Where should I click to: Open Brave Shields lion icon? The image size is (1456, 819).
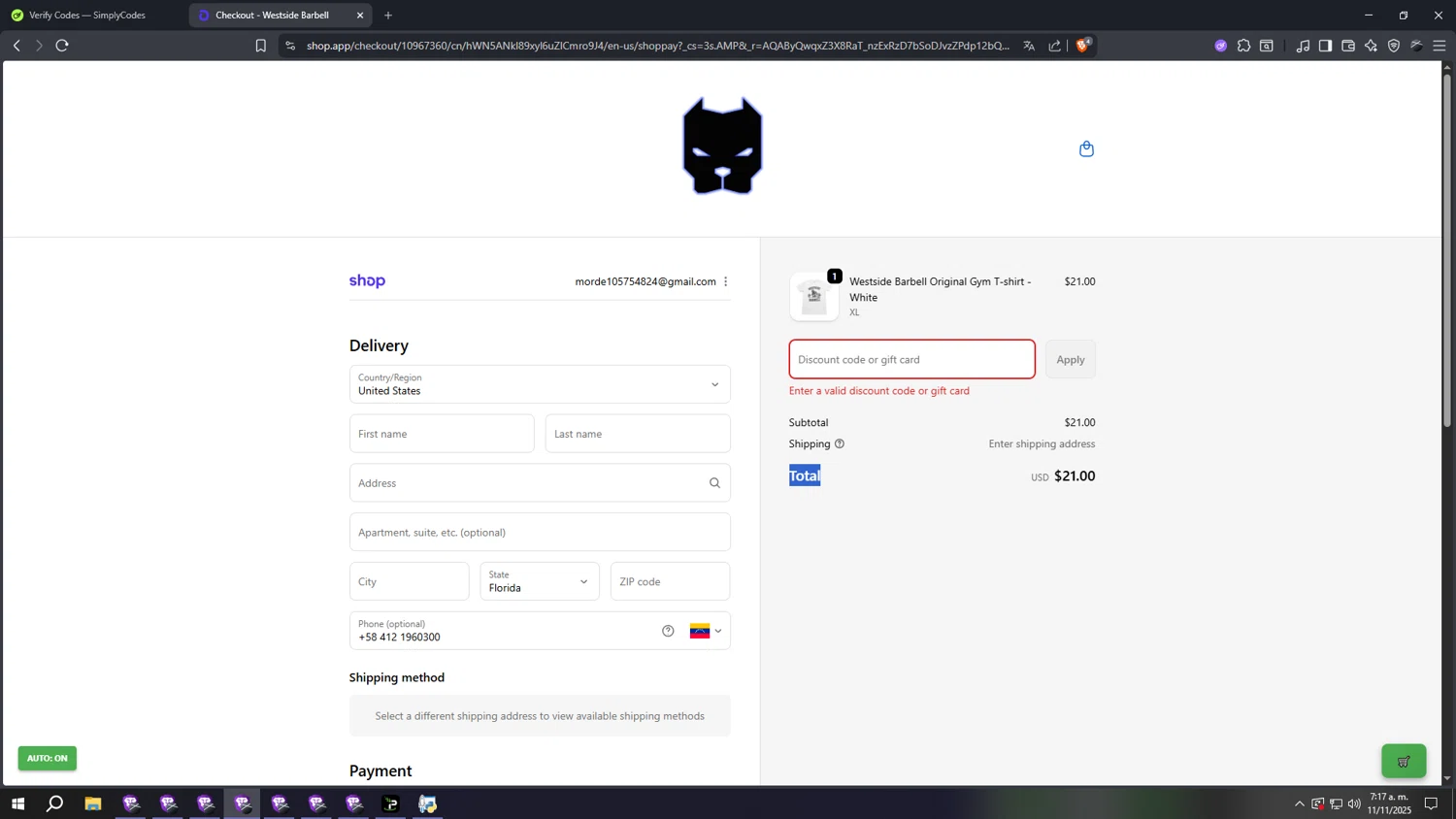[x=1083, y=45]
